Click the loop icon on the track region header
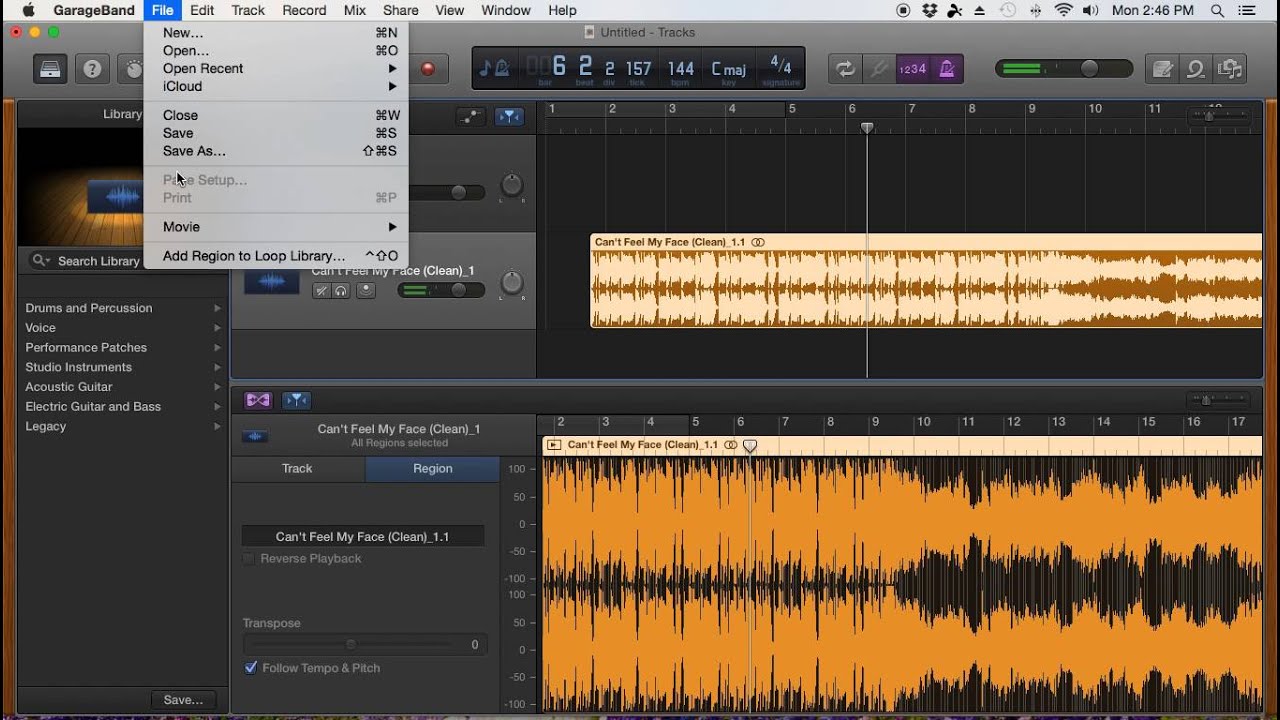 click(758, 242)
